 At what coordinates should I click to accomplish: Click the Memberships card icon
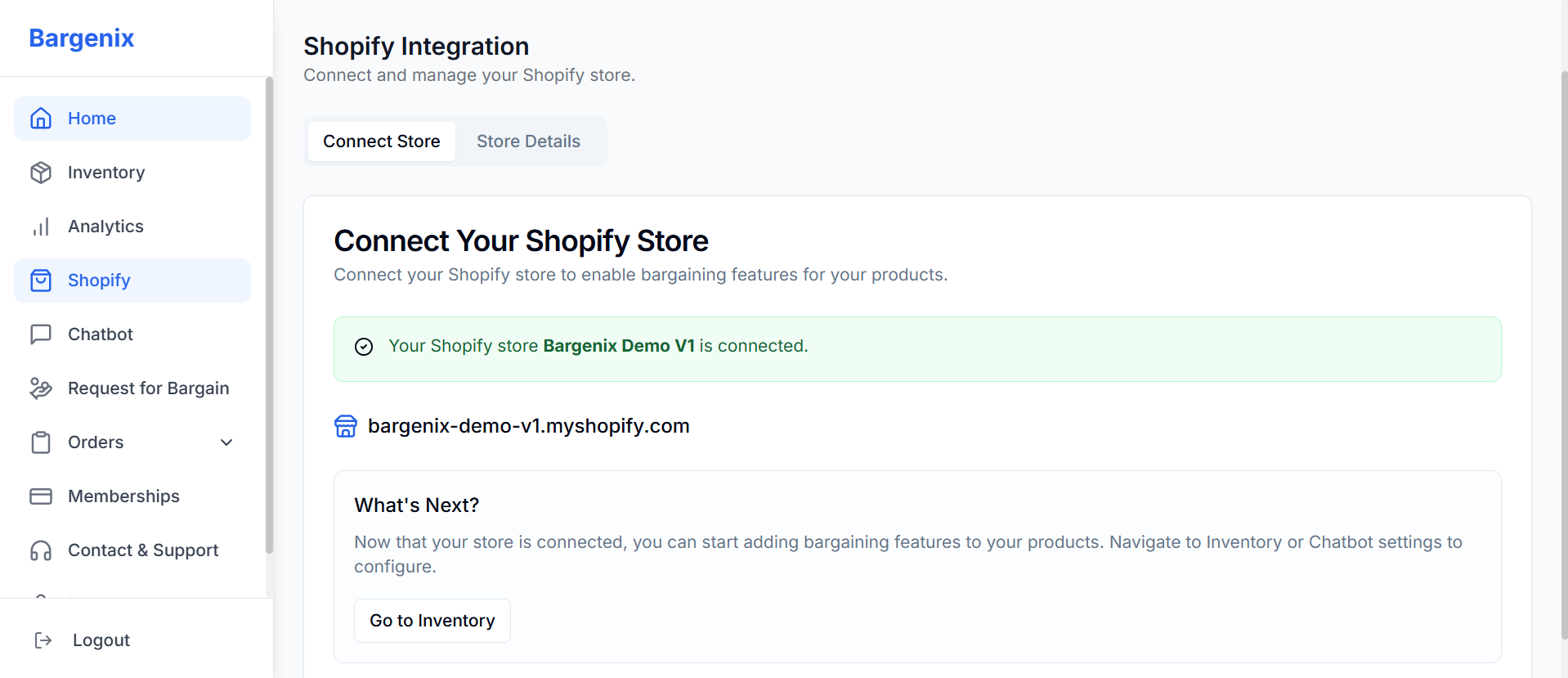click(41, 496)
